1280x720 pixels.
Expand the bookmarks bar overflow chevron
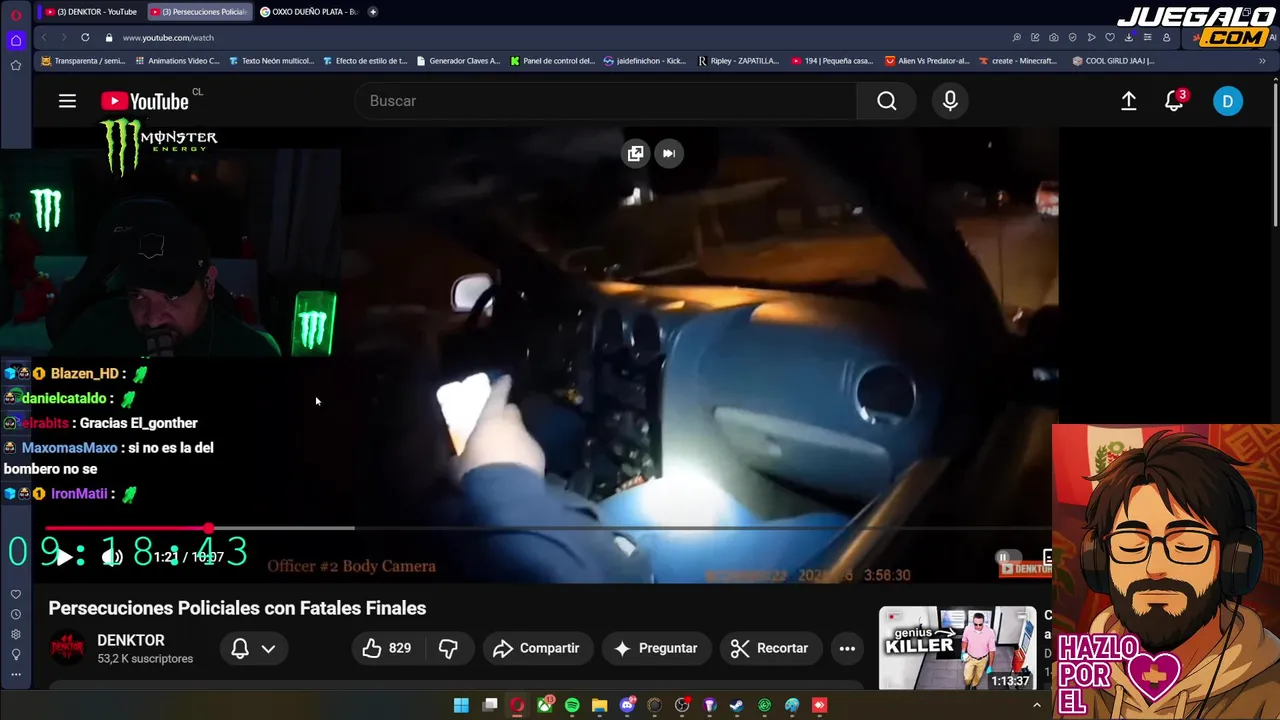coord(1262,60)
